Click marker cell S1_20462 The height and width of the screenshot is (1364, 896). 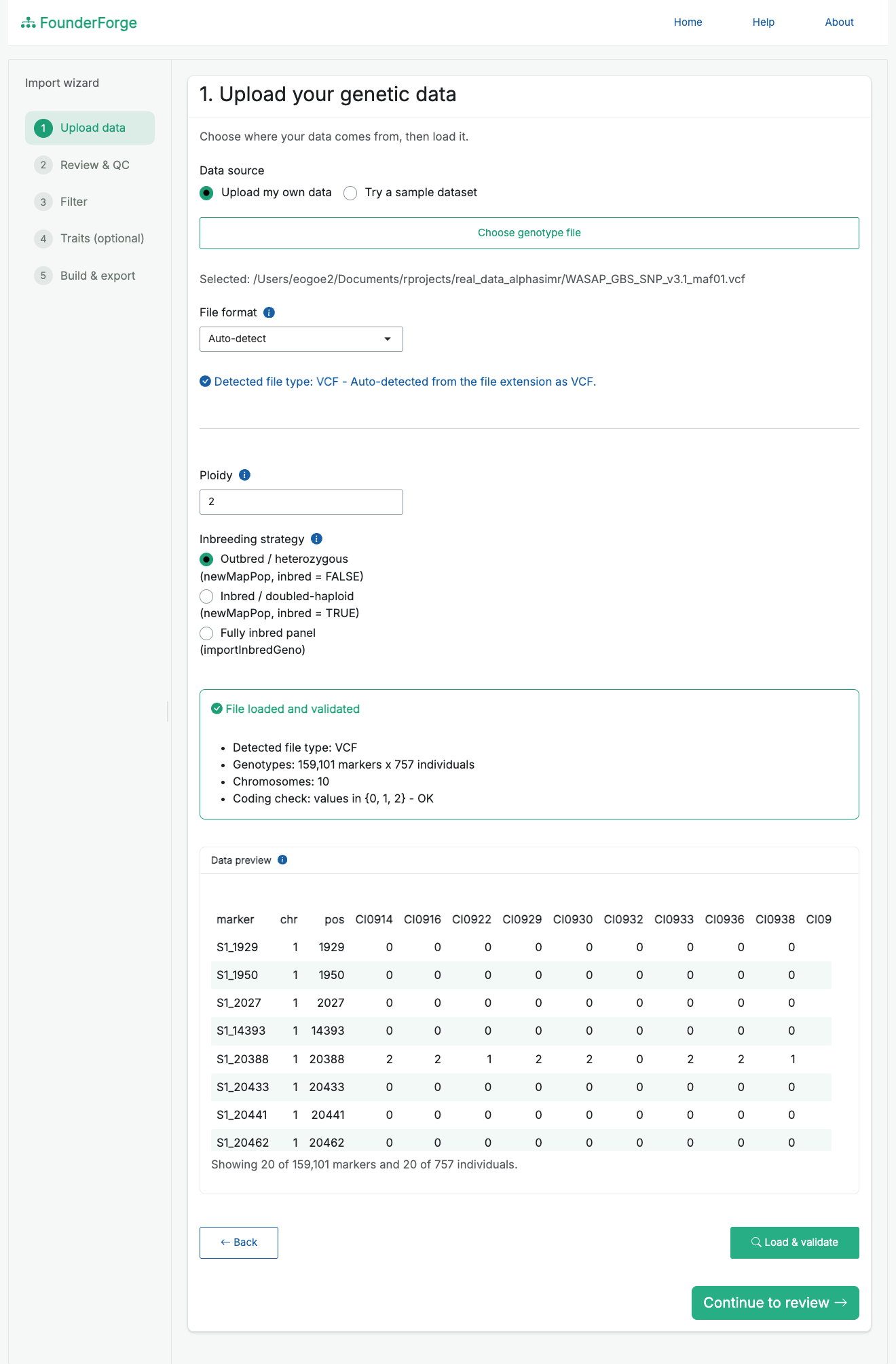[x=242, y=1143]
